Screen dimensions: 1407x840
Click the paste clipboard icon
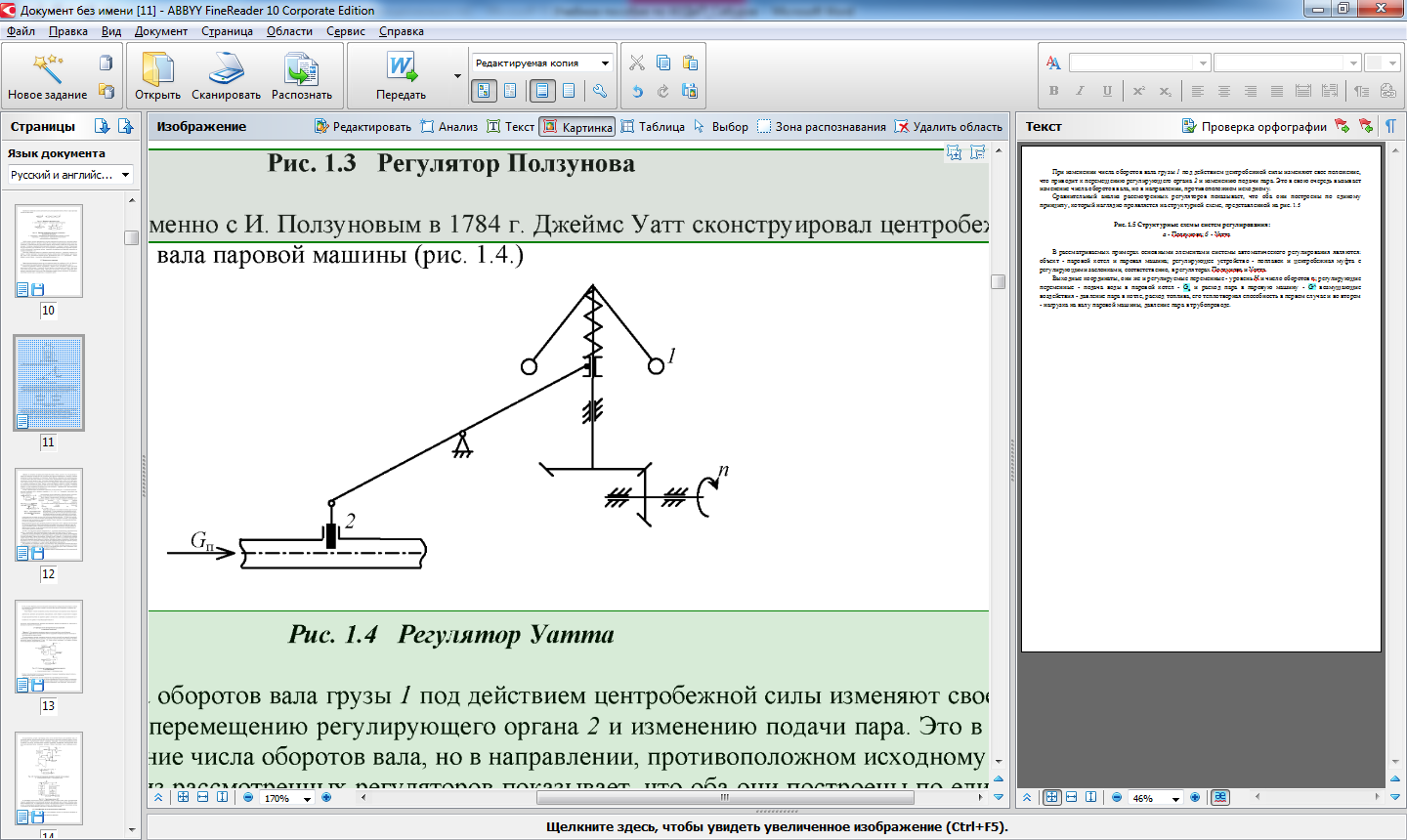[690, 63]
